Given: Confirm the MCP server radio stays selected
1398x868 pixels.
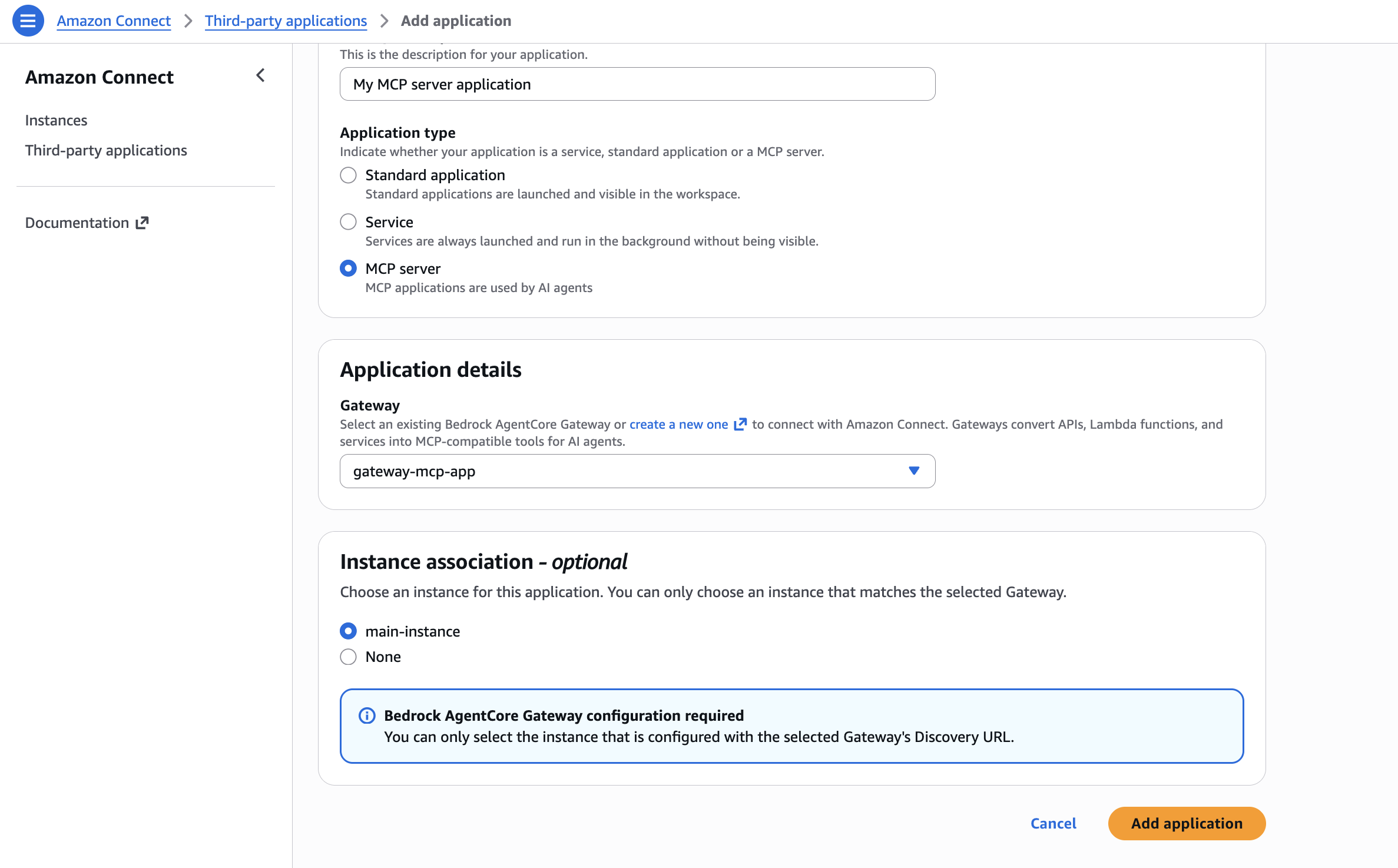Looking at the screenshot, I should pyautogui.click(x=348, y=268).
